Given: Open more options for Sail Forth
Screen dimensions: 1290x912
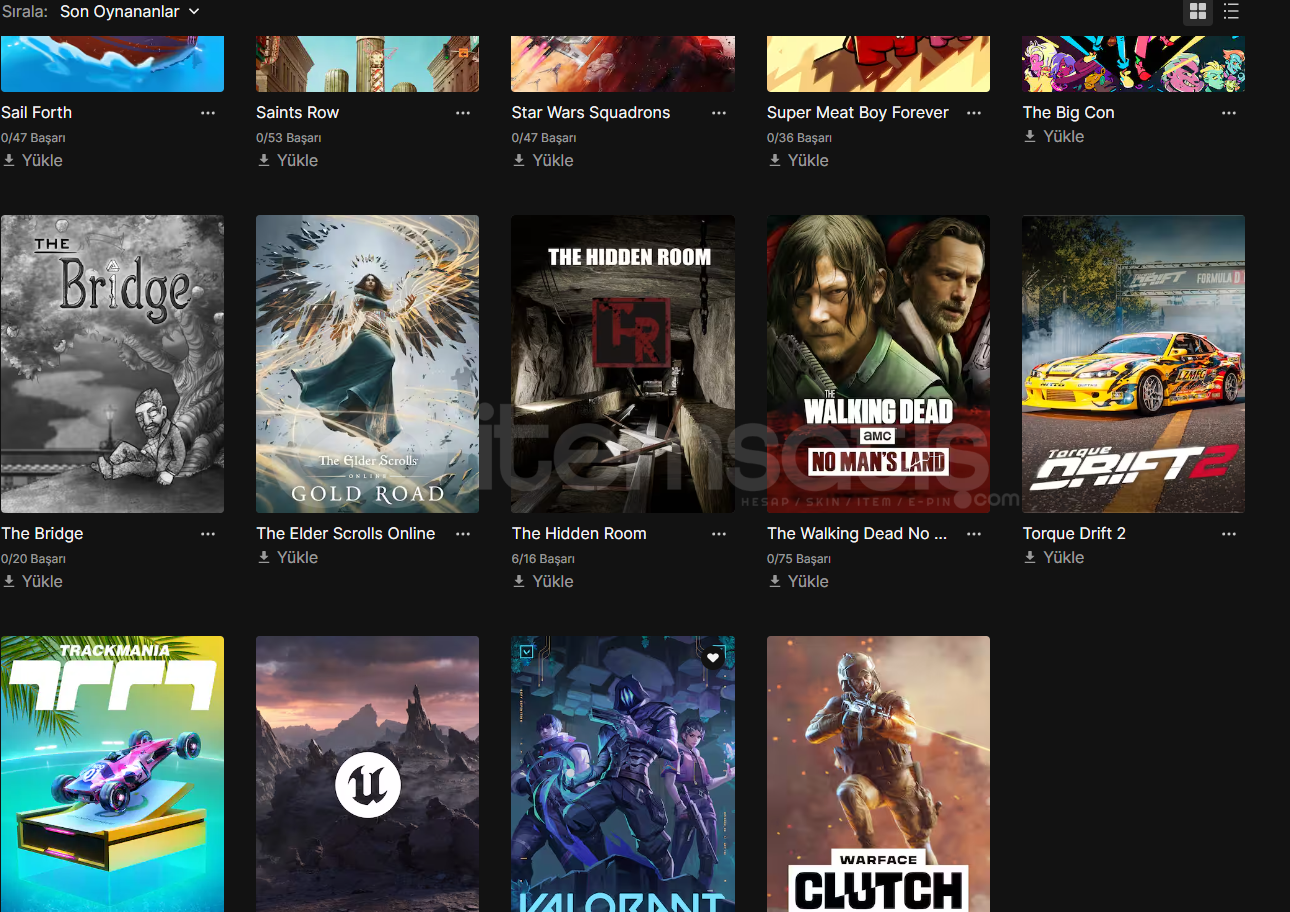Looking at the screenshot, I should (x=208, y=113).
